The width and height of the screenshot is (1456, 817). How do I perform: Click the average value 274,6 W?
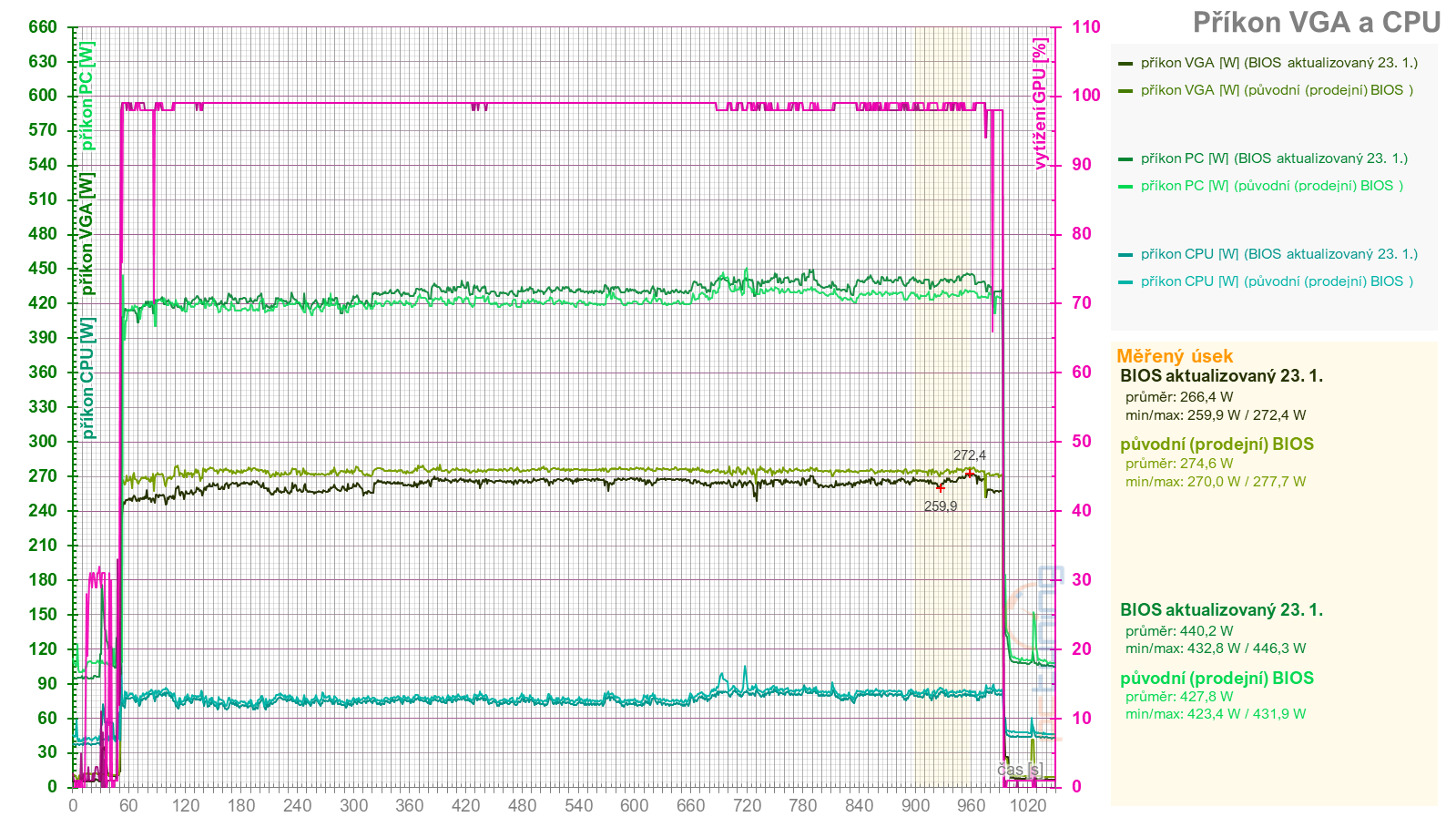click(1207, 464)
